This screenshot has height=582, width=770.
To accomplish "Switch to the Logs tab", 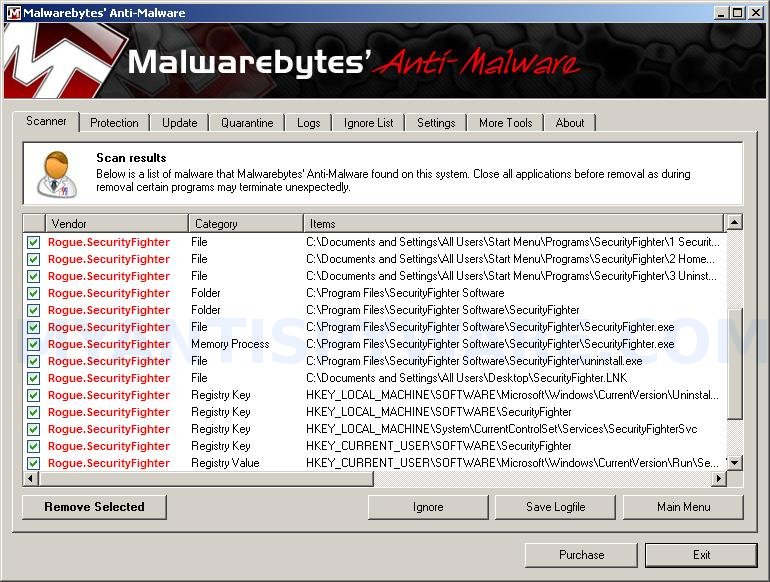I will pyautogui.click(x=308, y=123).
